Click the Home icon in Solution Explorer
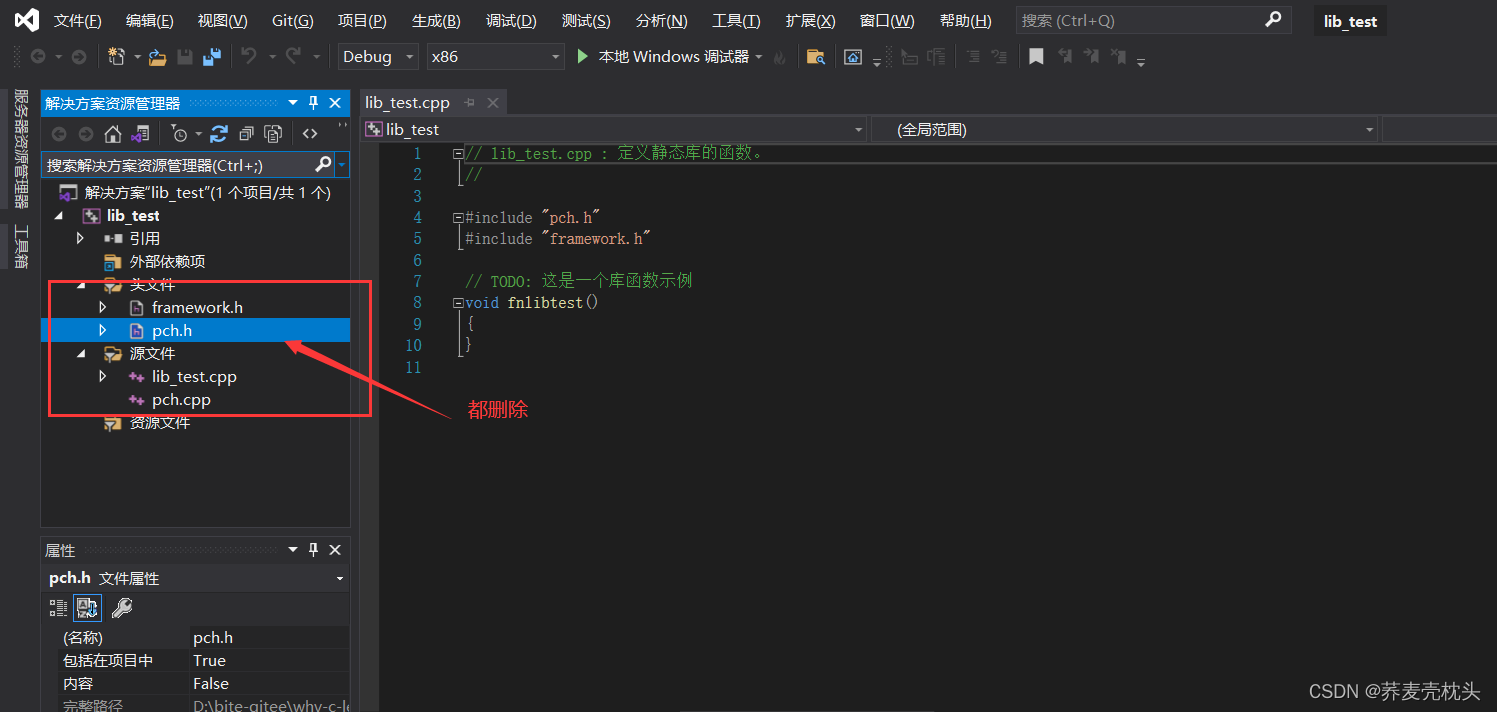Screen dimensions: 1497x712 [114, 133]
